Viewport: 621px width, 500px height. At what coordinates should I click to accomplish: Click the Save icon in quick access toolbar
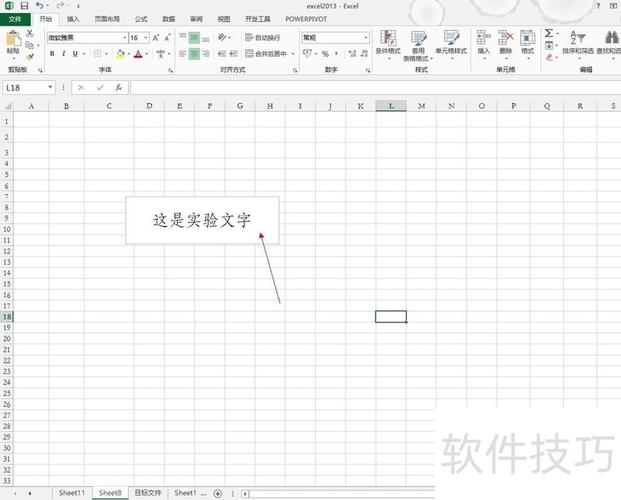coord(24,6)
